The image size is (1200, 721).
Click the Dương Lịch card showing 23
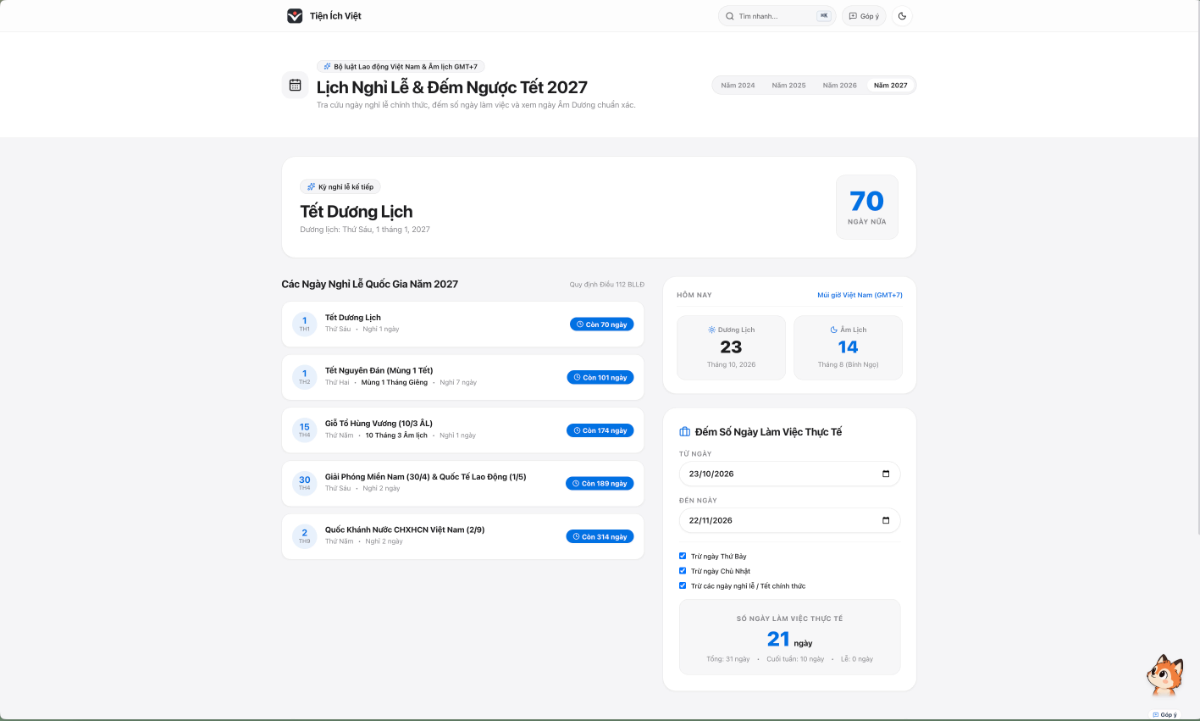(731, 347)
